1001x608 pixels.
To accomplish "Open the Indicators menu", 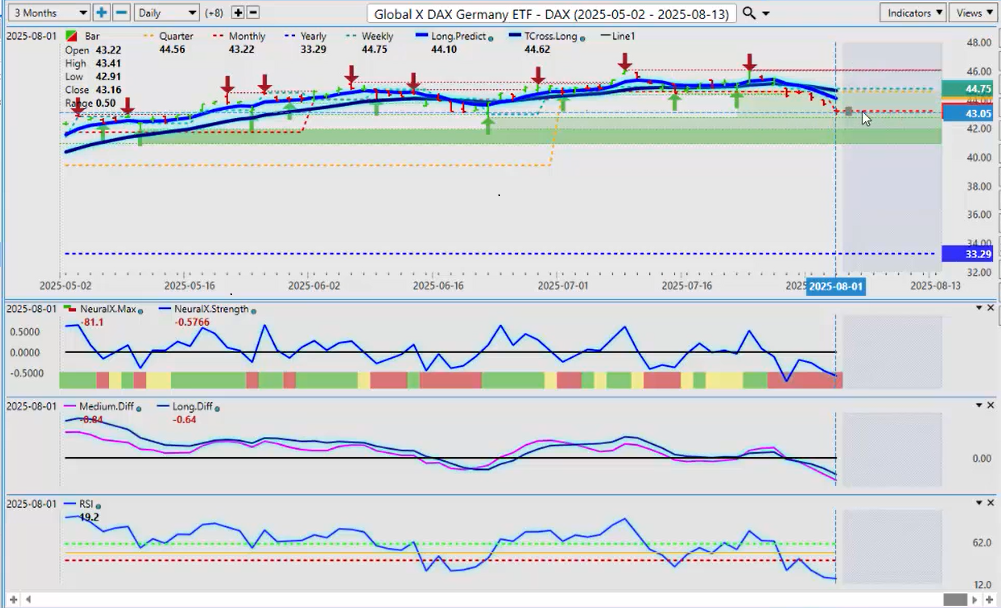I will click(913, 13).
